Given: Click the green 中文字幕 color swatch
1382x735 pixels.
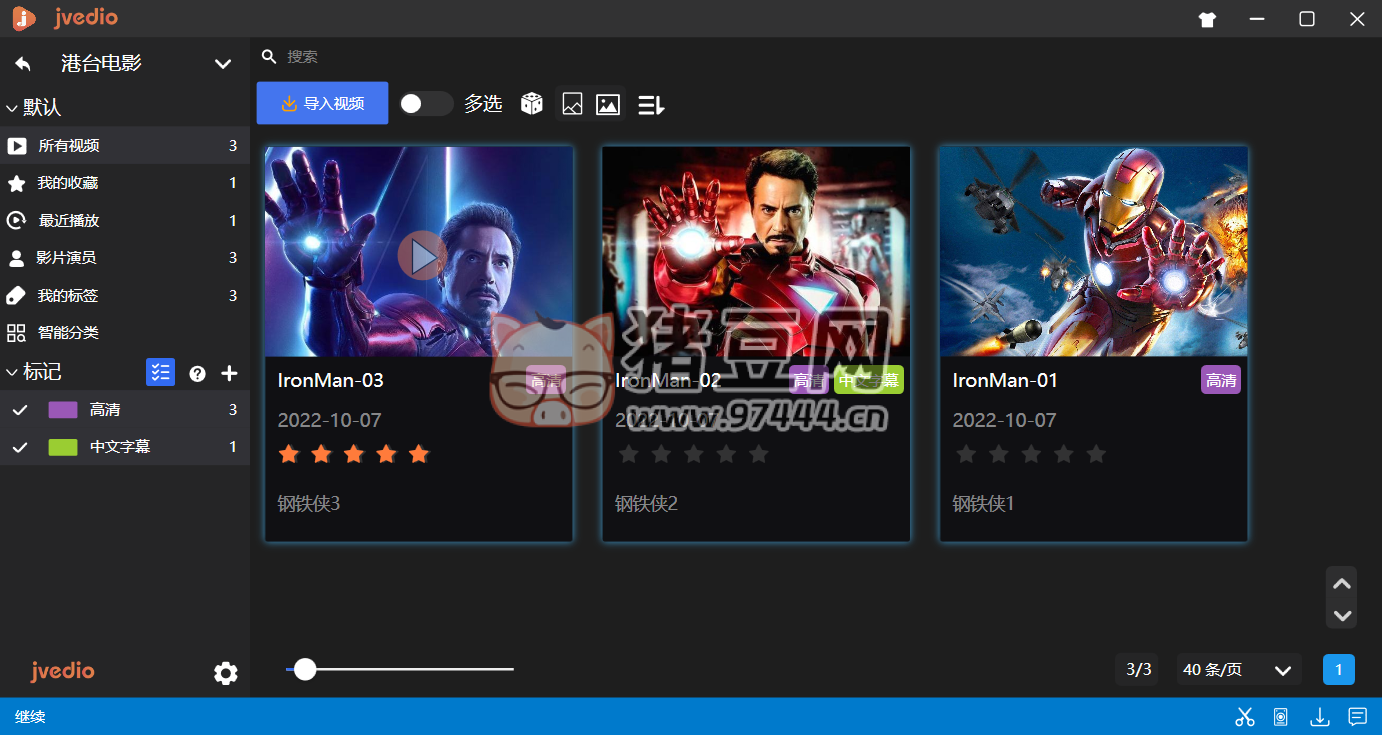Looking at the screenshot, I should pyautogui.click(x=63, y=447).
